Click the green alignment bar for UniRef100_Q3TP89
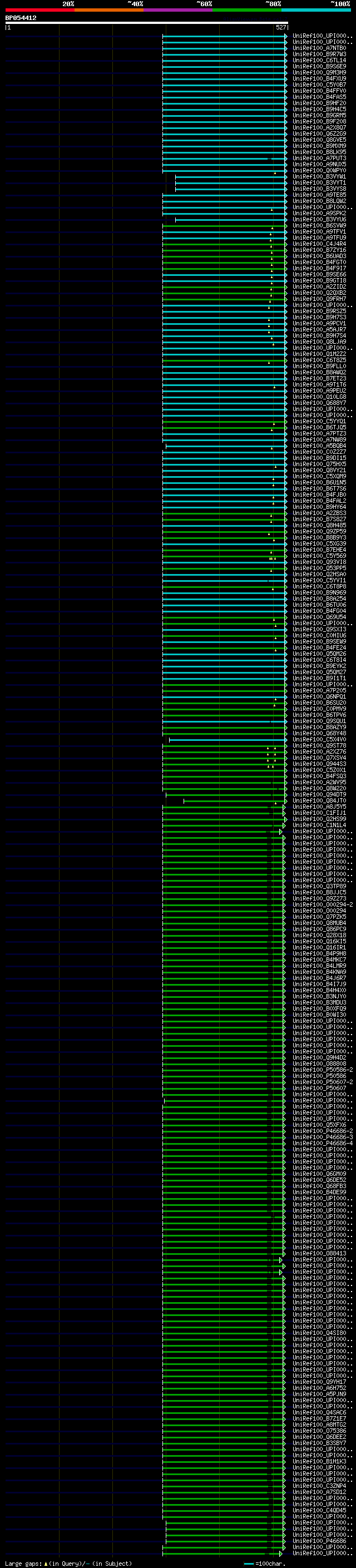Viewport: 356px width, 1568px height. tap(224, 886)
